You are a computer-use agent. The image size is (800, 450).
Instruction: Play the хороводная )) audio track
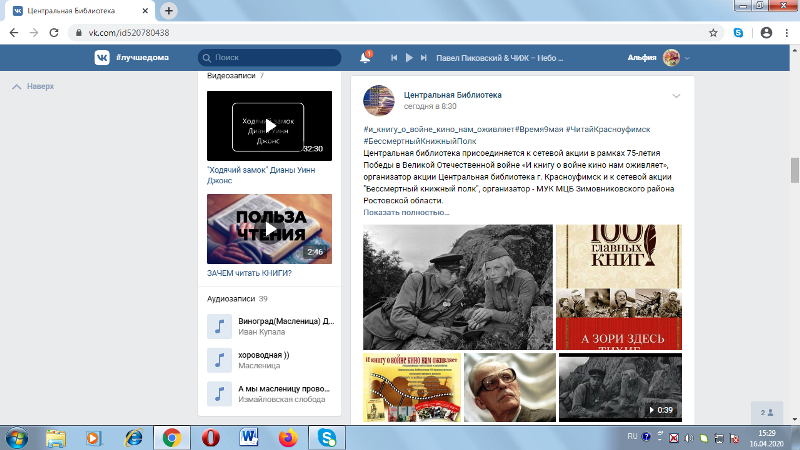click(219, 359)
